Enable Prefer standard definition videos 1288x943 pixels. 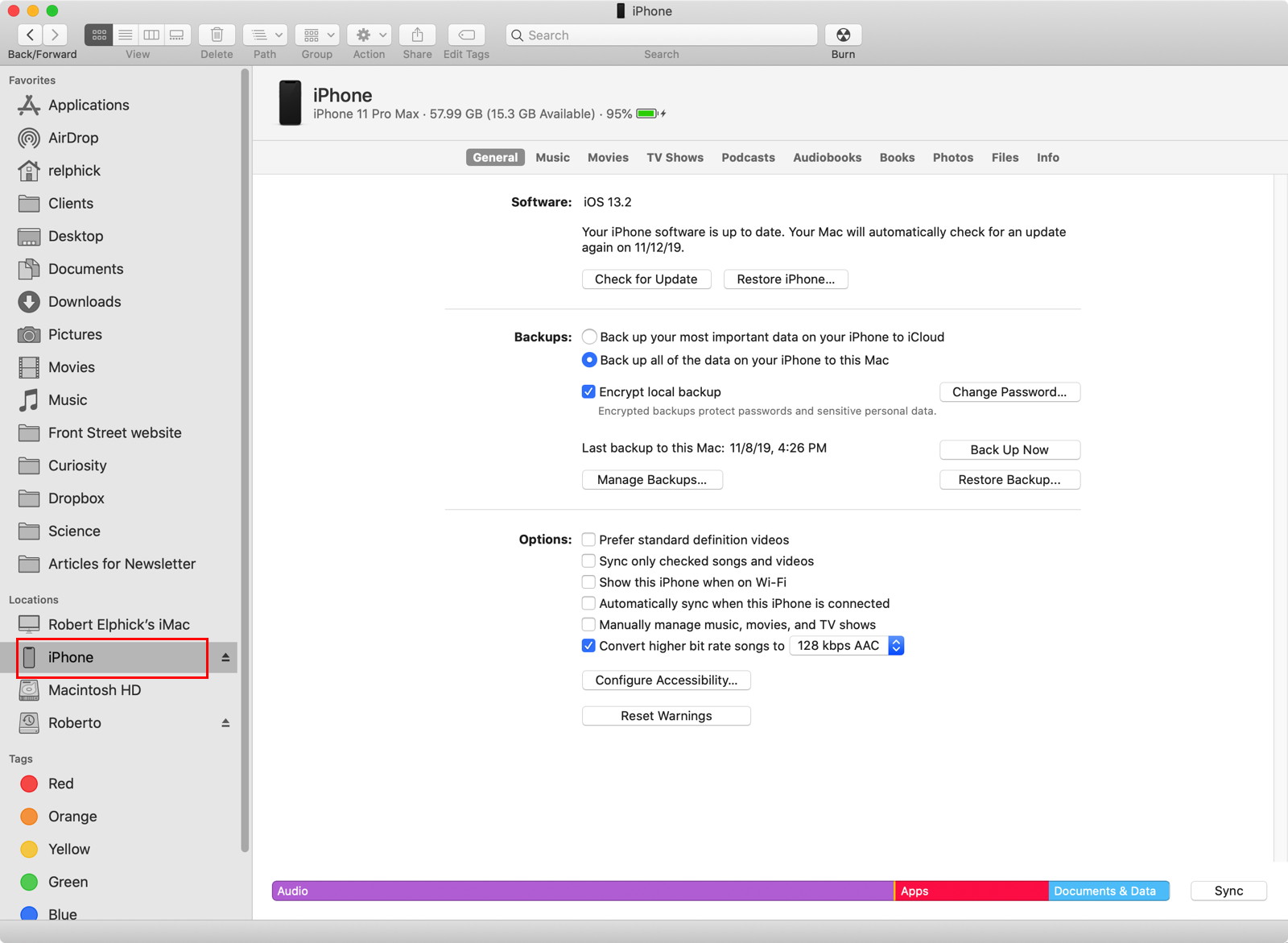(x=588, y=540)
